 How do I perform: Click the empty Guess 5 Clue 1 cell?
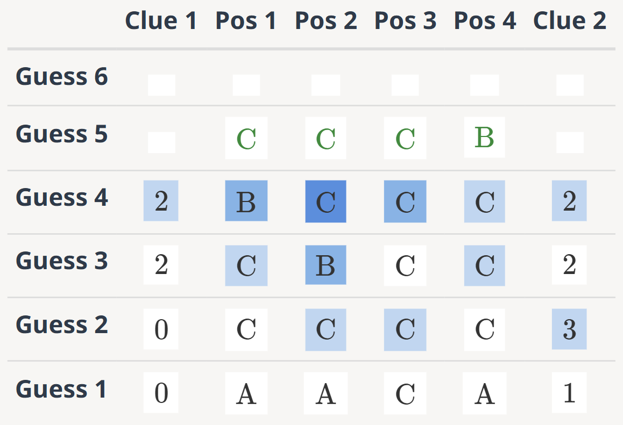[161, 142]
